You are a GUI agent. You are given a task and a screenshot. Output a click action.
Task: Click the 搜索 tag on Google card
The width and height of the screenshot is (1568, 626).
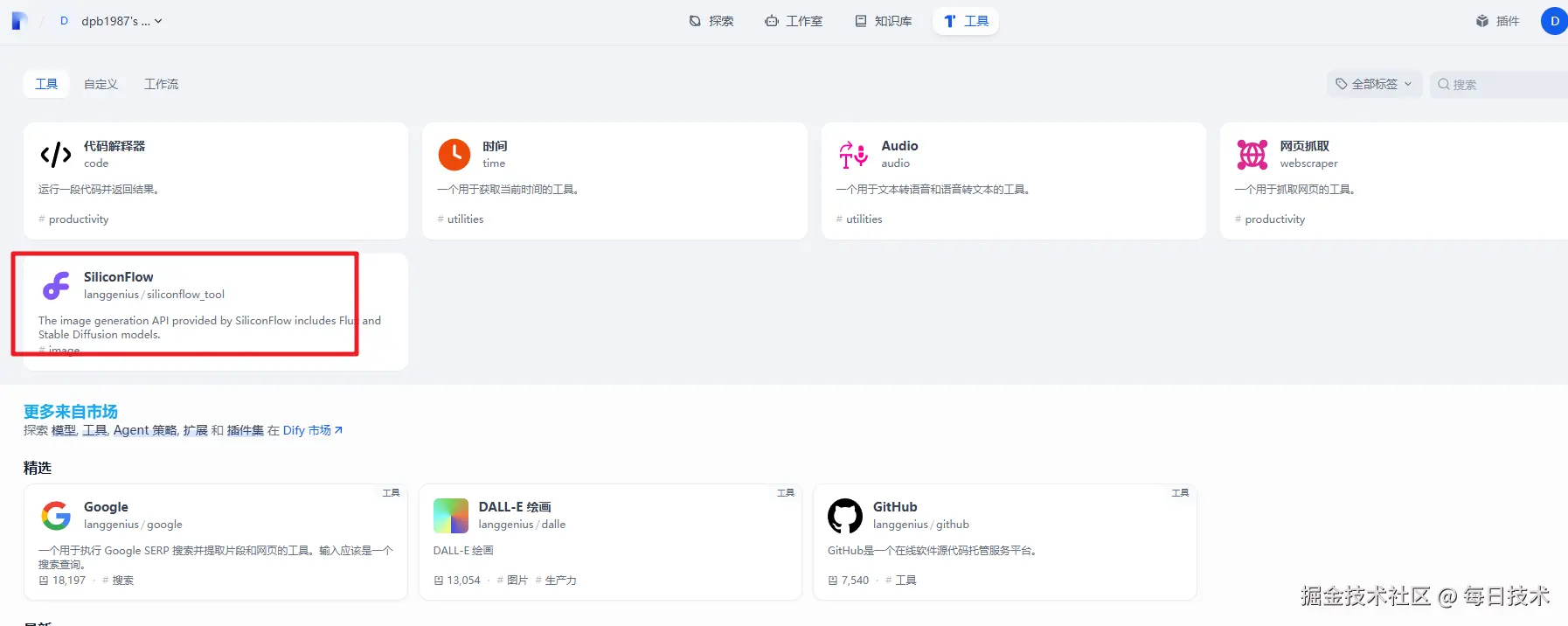(x=118, y=581)
